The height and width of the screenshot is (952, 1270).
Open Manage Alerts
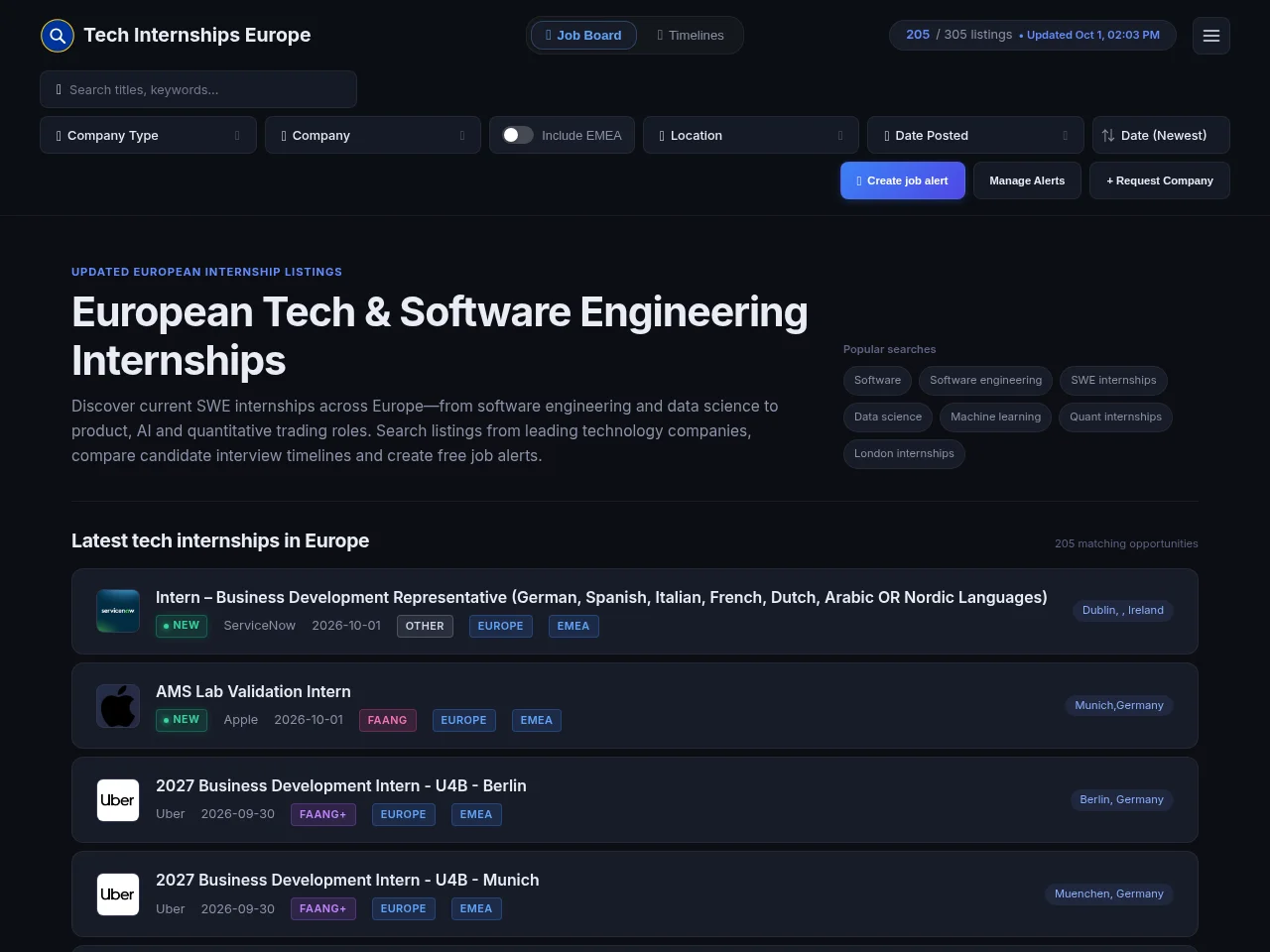point(1027,180)
